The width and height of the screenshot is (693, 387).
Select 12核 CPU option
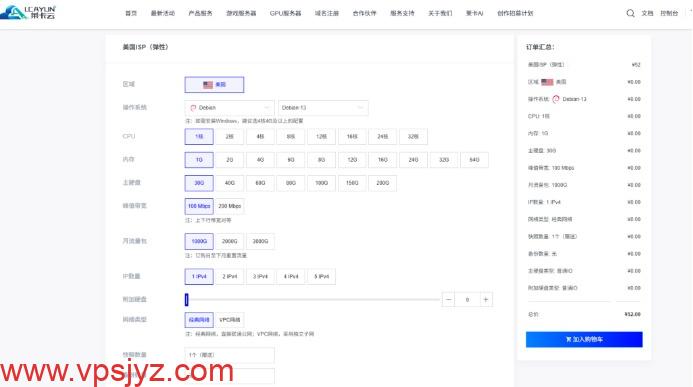click(321, 137)
